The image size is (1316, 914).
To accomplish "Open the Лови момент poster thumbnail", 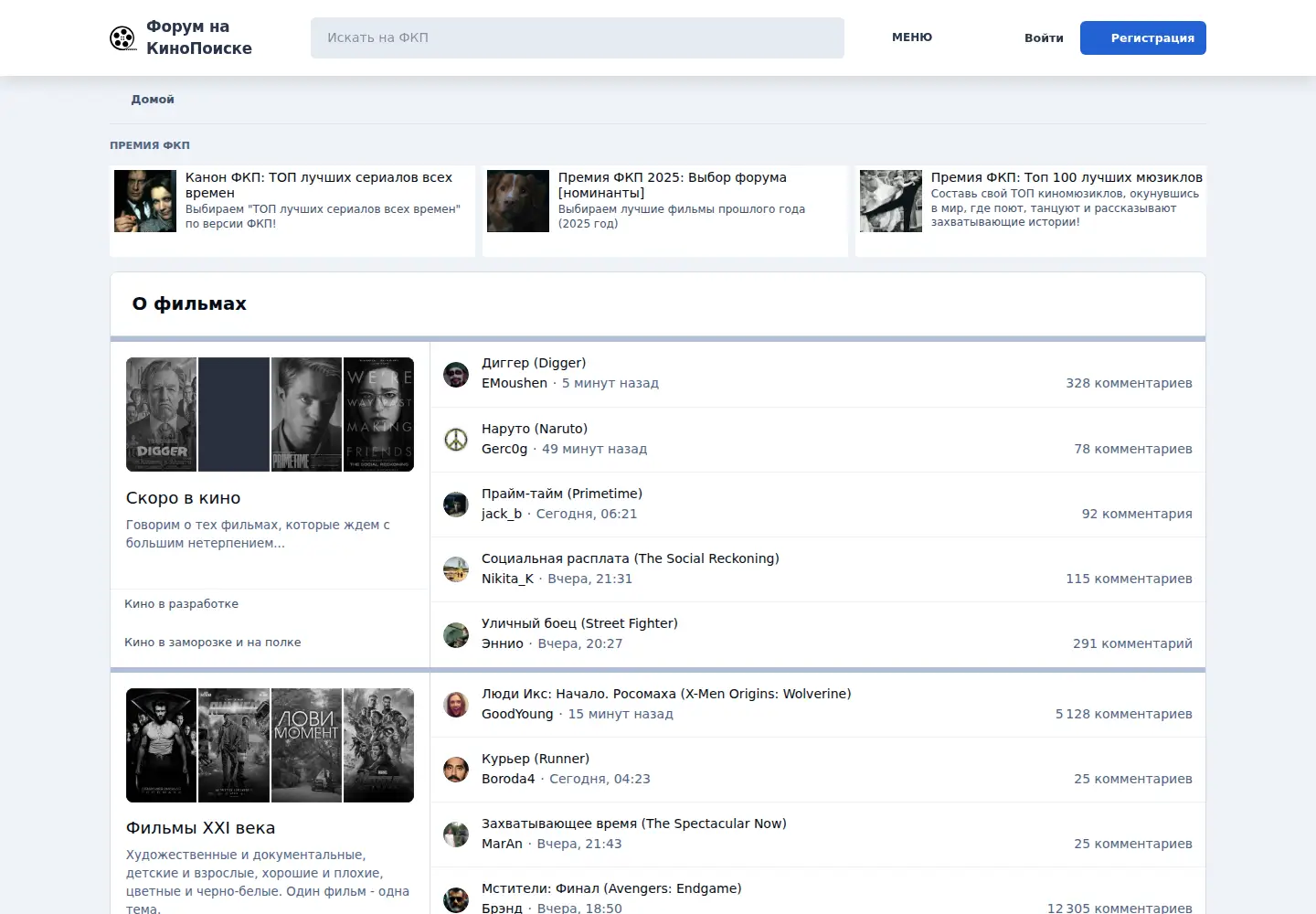I will click(306, 745).
